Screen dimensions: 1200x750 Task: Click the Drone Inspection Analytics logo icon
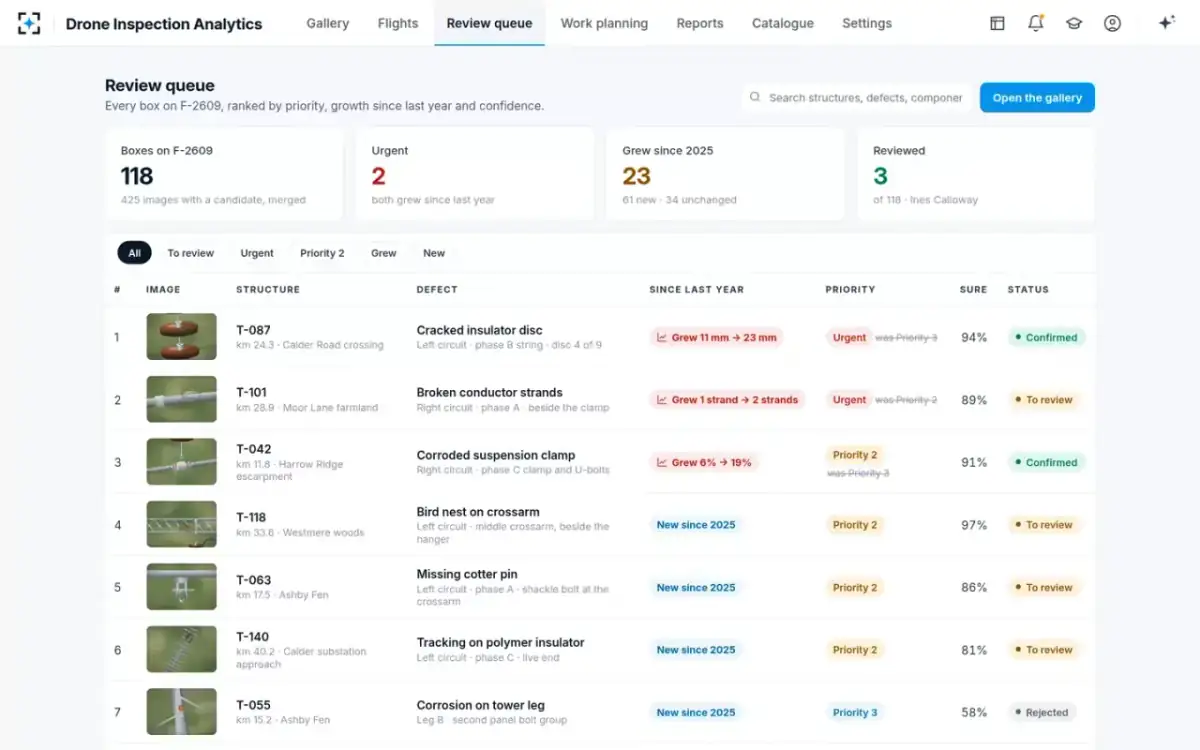29,23
